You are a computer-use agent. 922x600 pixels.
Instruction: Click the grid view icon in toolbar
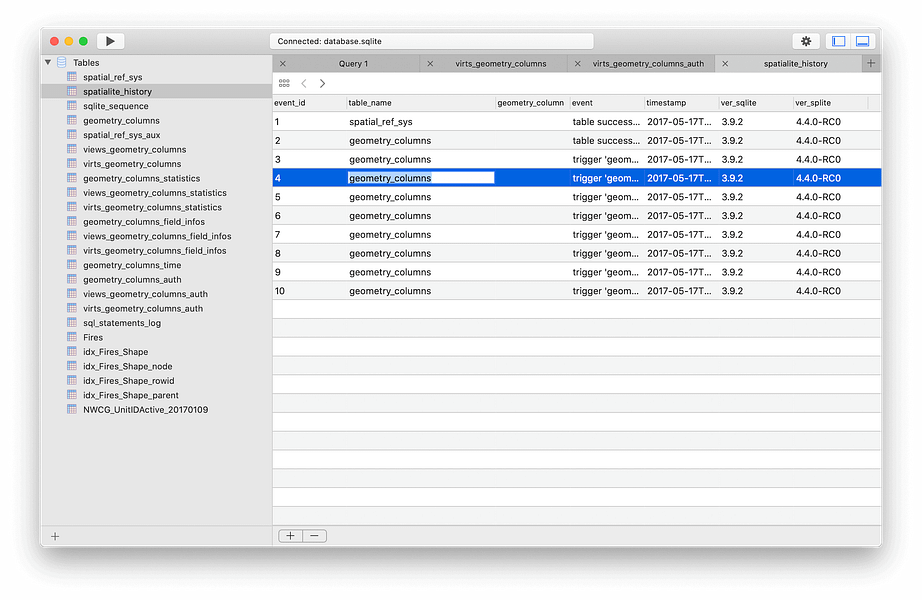284,84
